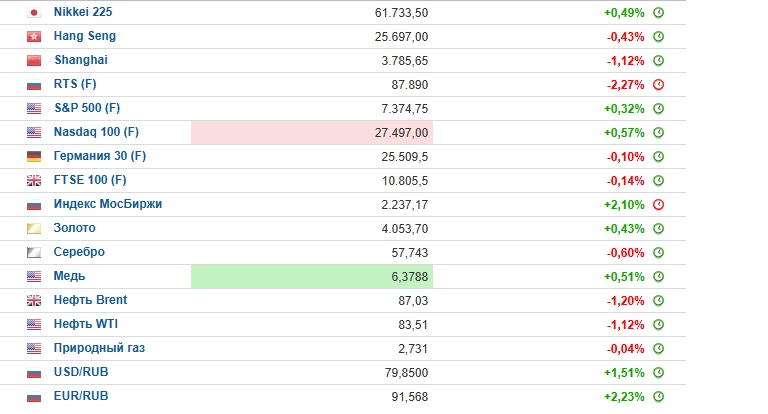
Task: Click the highlighted Nasdaq price 27.497,00
Action: coord(401,133)
